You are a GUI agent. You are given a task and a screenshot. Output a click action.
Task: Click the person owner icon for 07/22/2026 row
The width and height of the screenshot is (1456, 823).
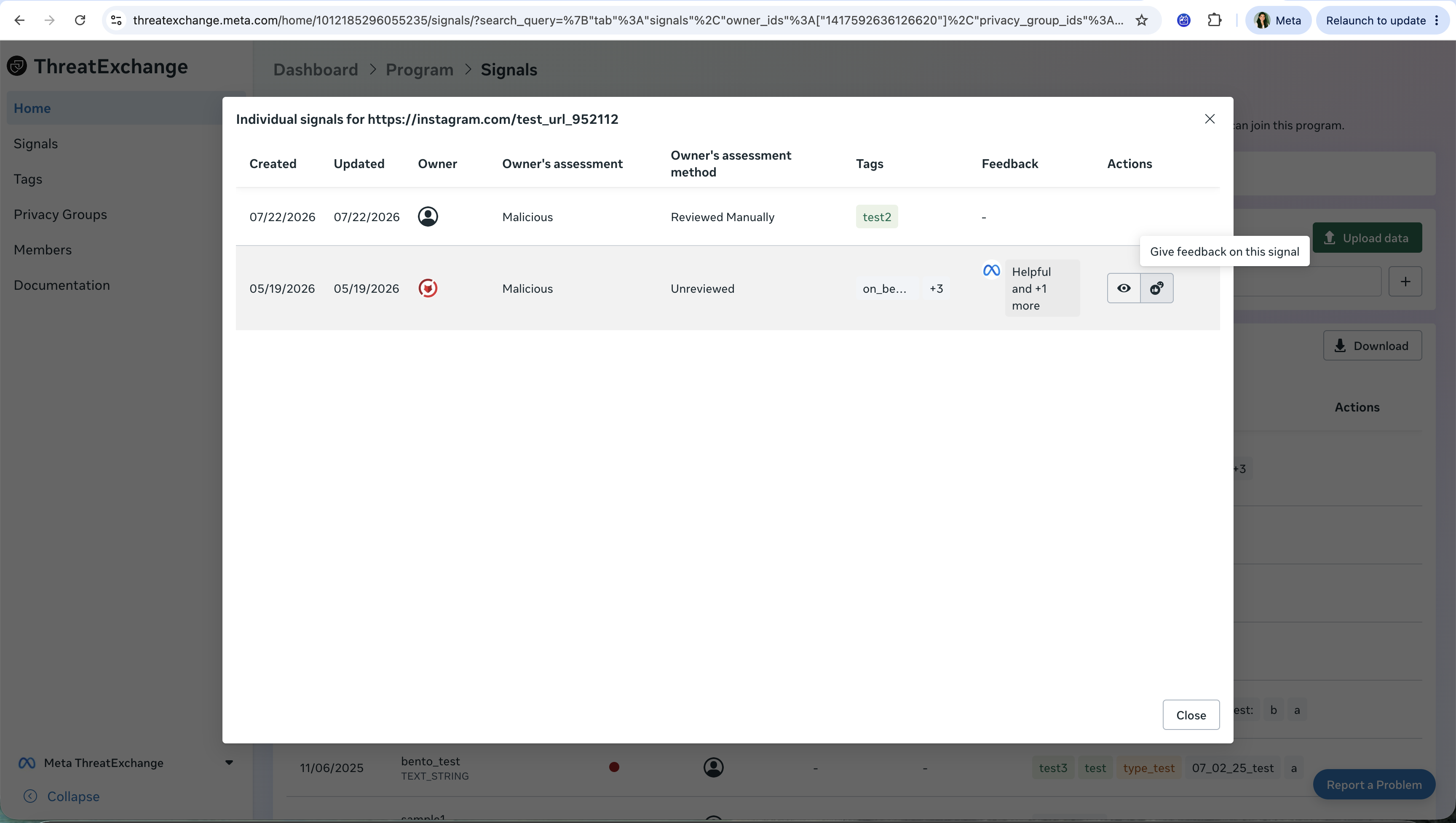coord(428,216)
